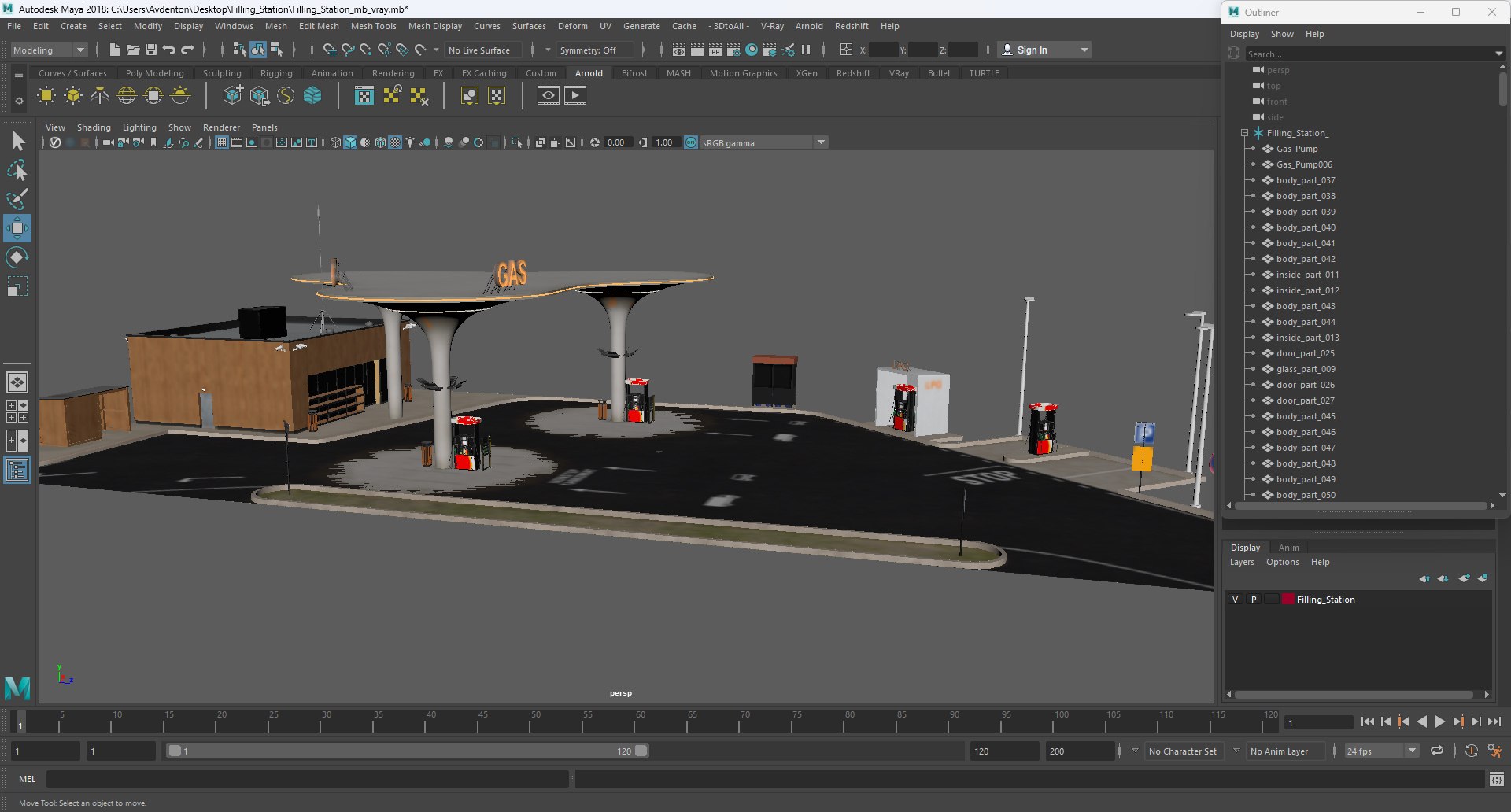
Task: Toggle Auto Keyframe icon
Action: tap(1472, 751)
